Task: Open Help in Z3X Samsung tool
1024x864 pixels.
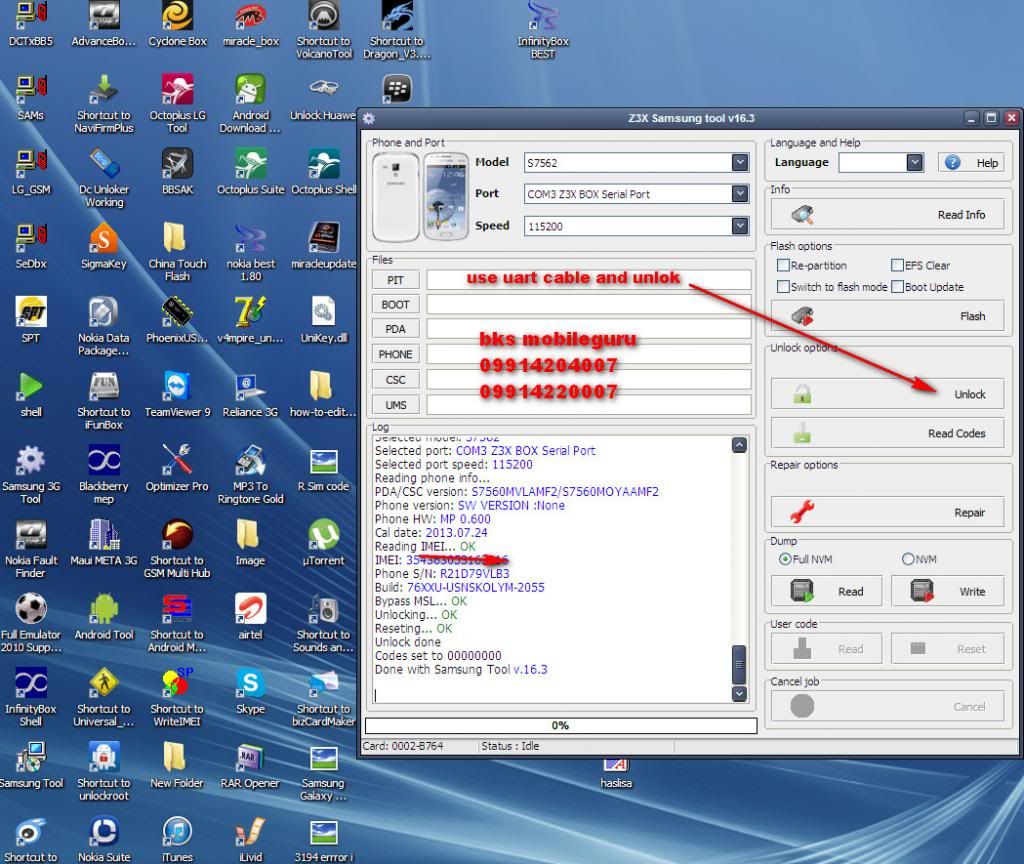Action: pyautogui.click(x=970, y=163)
